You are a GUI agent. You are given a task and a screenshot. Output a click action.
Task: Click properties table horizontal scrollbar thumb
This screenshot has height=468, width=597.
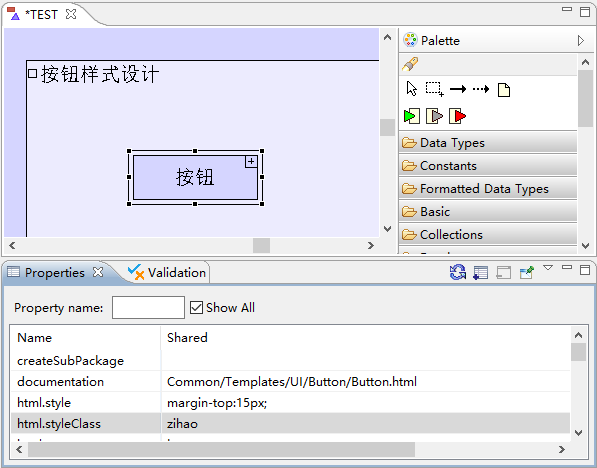(222, 450)
